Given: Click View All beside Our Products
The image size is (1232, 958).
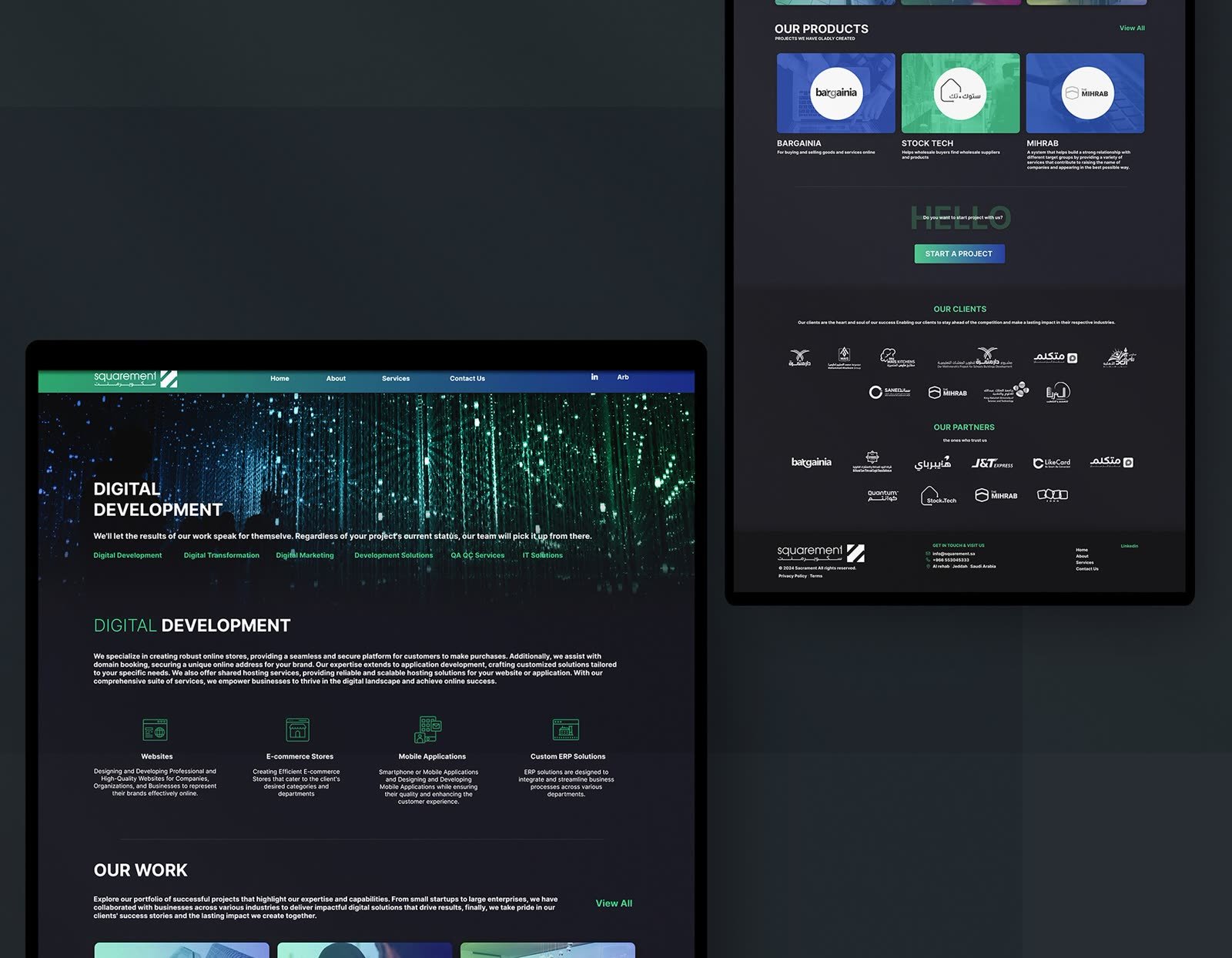Looking at the screenshot, I should click(x=1132, y=28).
